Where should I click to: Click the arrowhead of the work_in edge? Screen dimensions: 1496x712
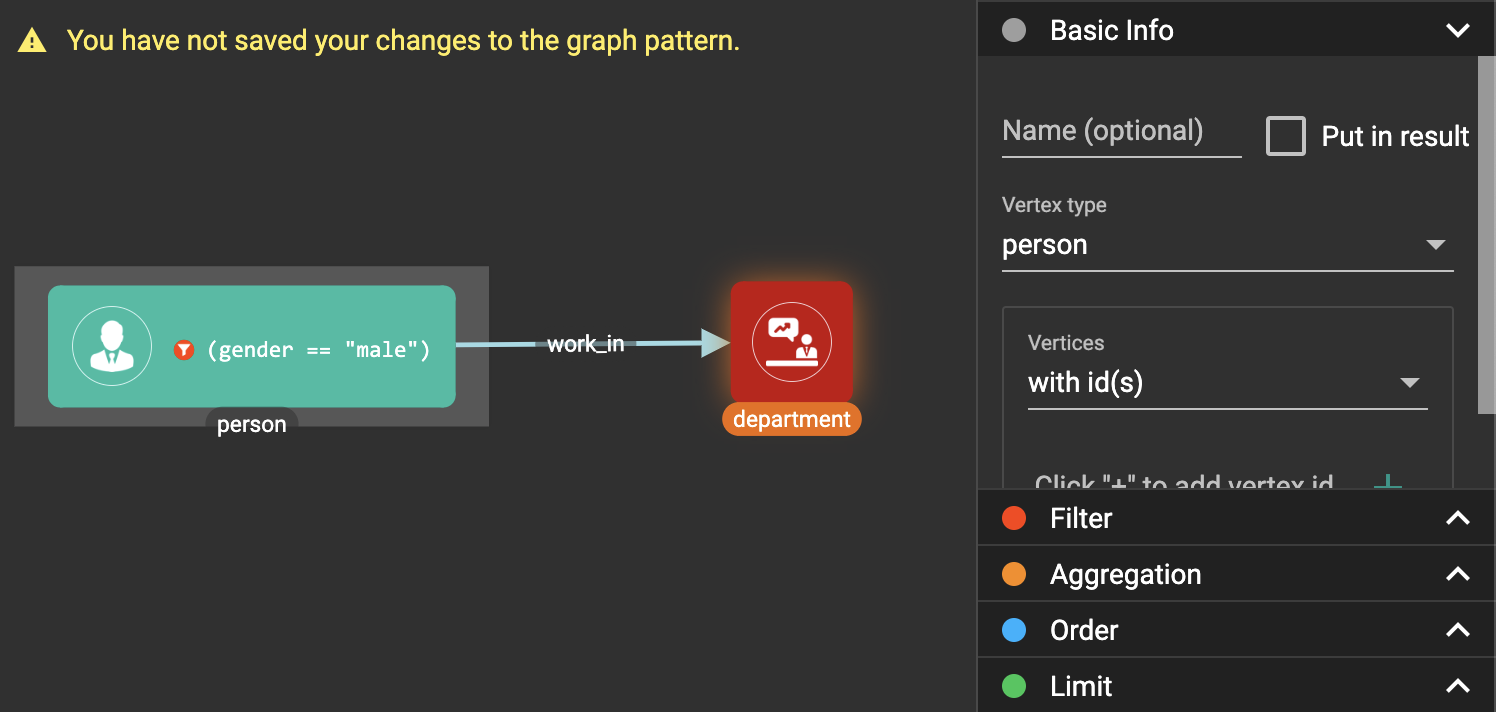pos(715,343)
